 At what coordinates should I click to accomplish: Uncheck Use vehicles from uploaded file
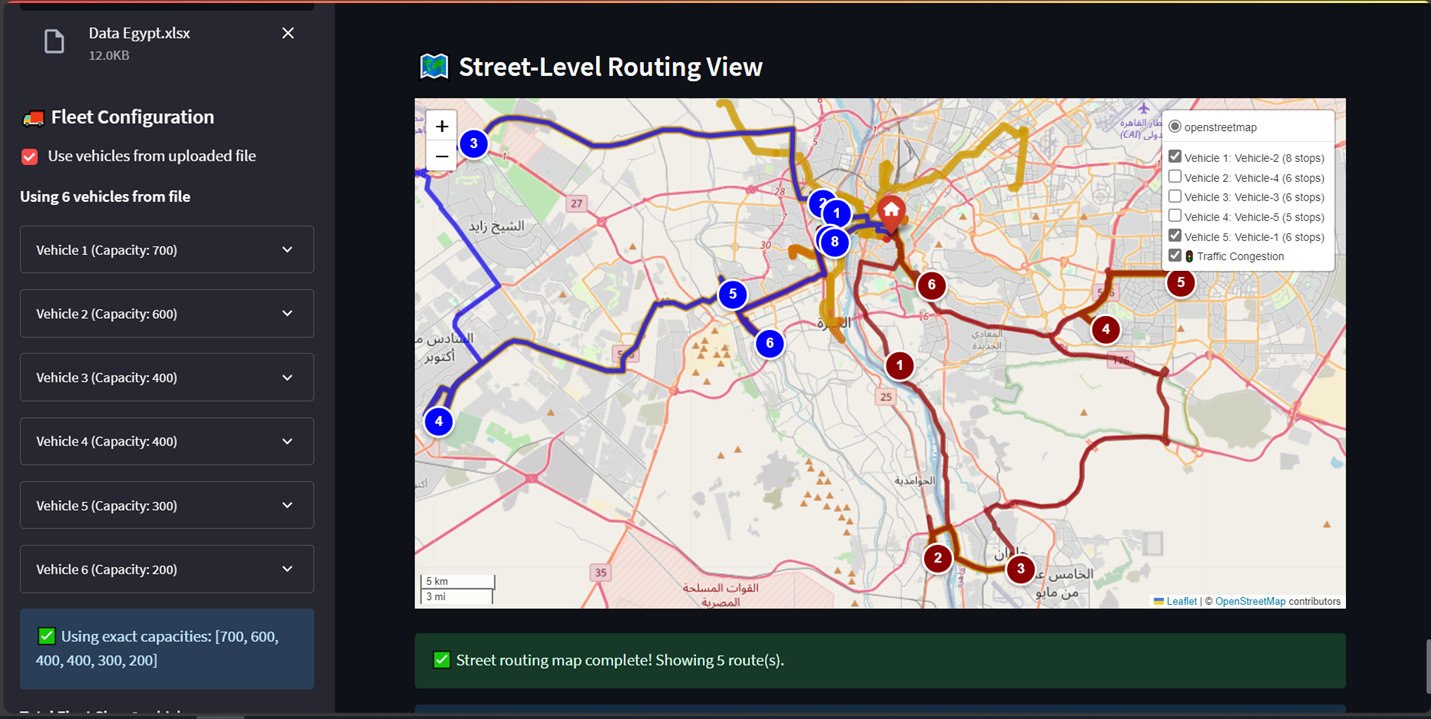(30, 157)
